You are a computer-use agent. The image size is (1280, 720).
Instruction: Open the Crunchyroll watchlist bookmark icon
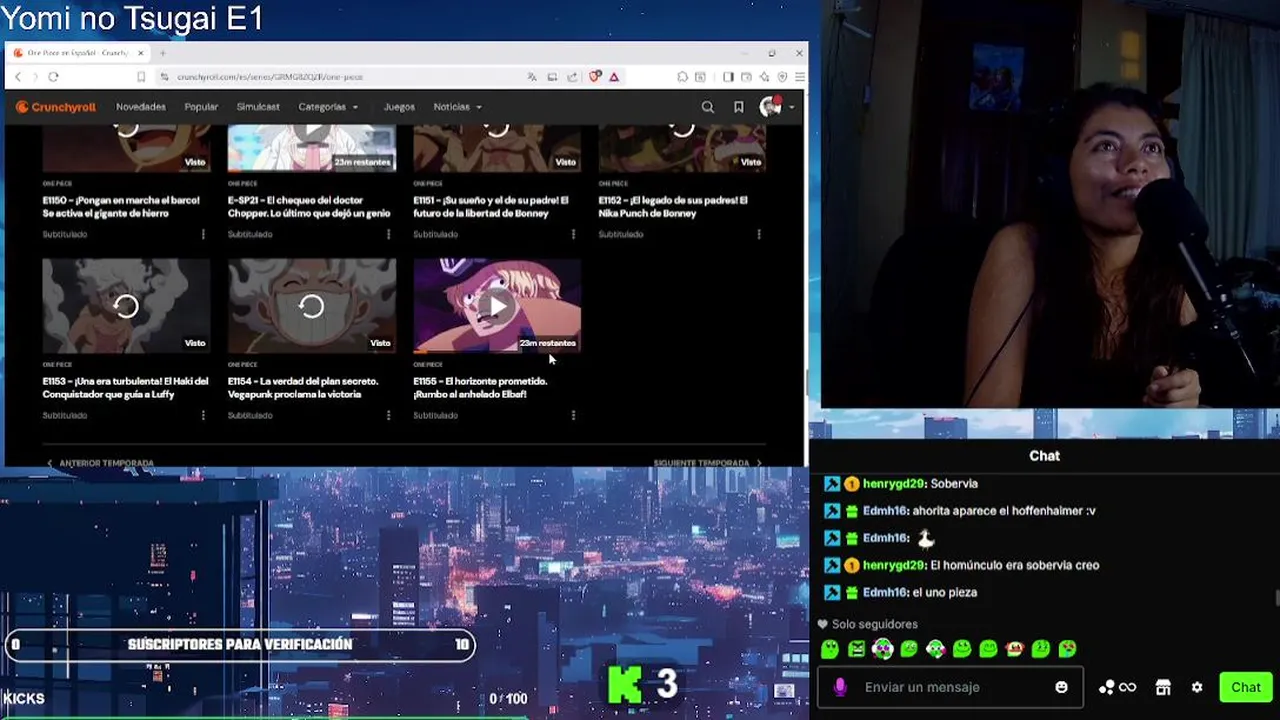pos(738,107)
